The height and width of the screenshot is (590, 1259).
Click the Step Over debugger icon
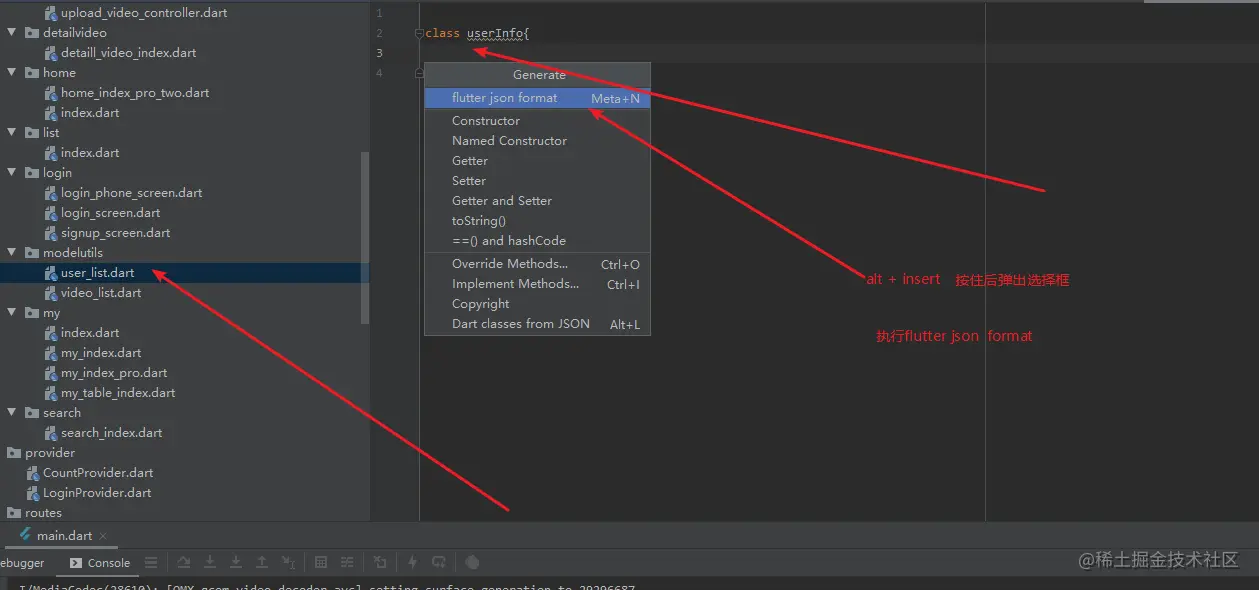point(184,563)
